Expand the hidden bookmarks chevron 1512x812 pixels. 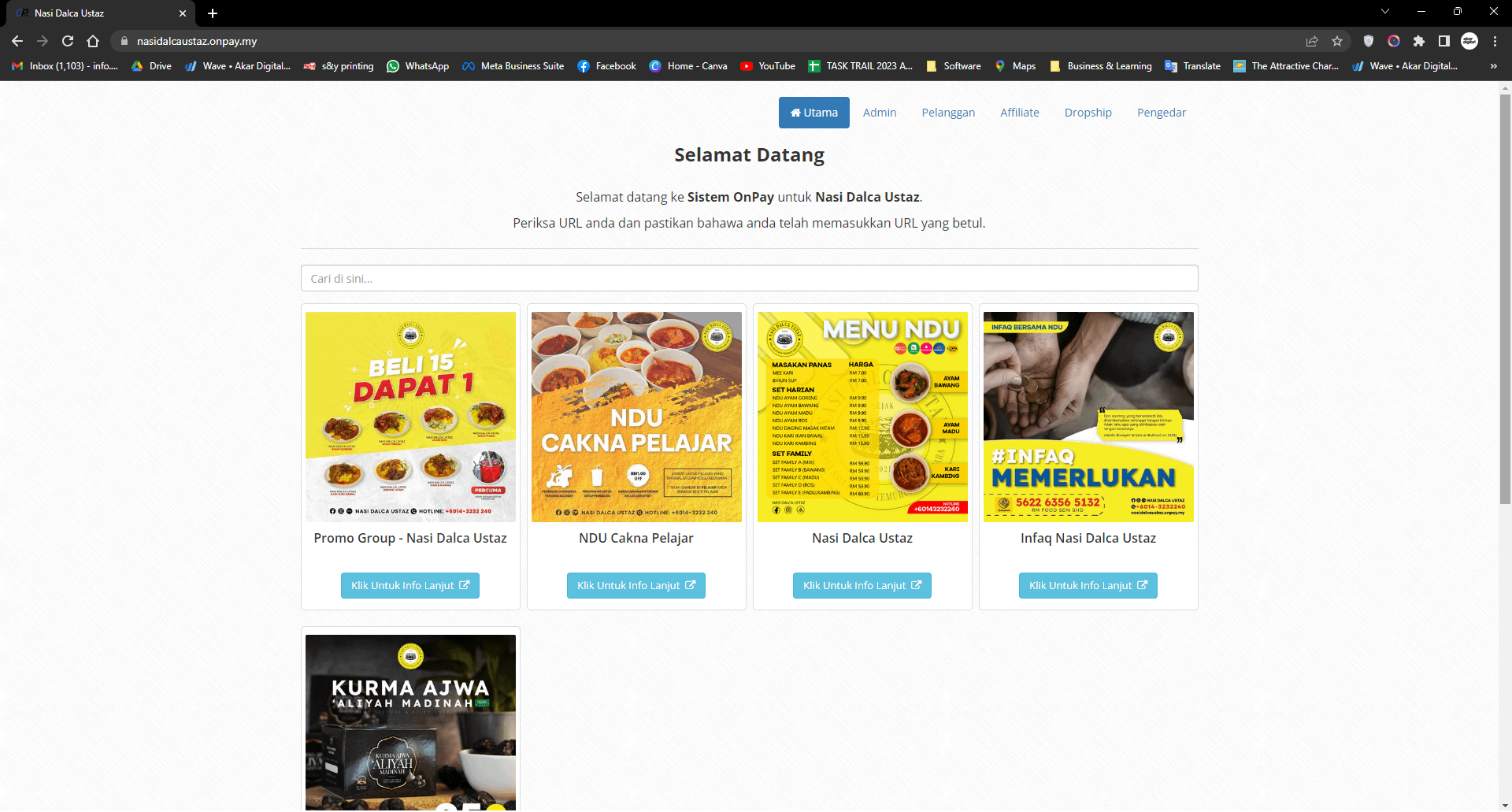[1494, 66]
